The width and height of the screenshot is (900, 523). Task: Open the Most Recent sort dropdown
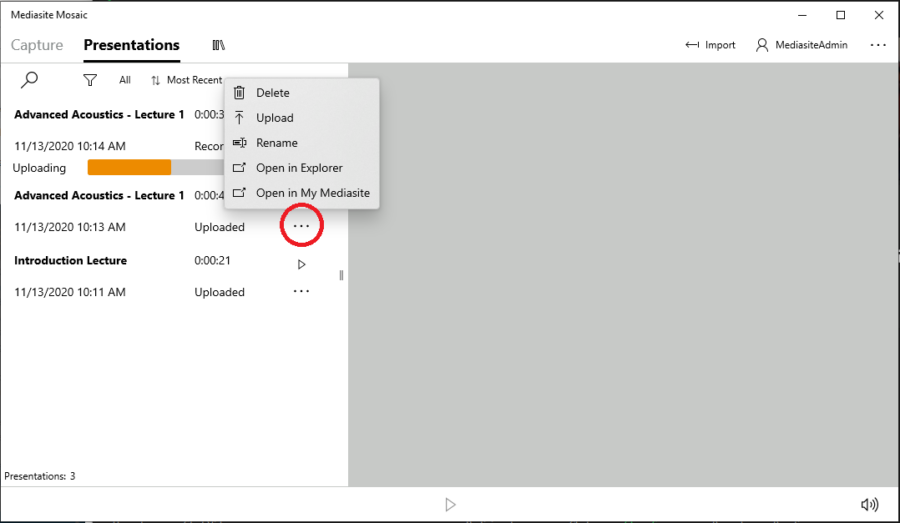tap(187, 80)
